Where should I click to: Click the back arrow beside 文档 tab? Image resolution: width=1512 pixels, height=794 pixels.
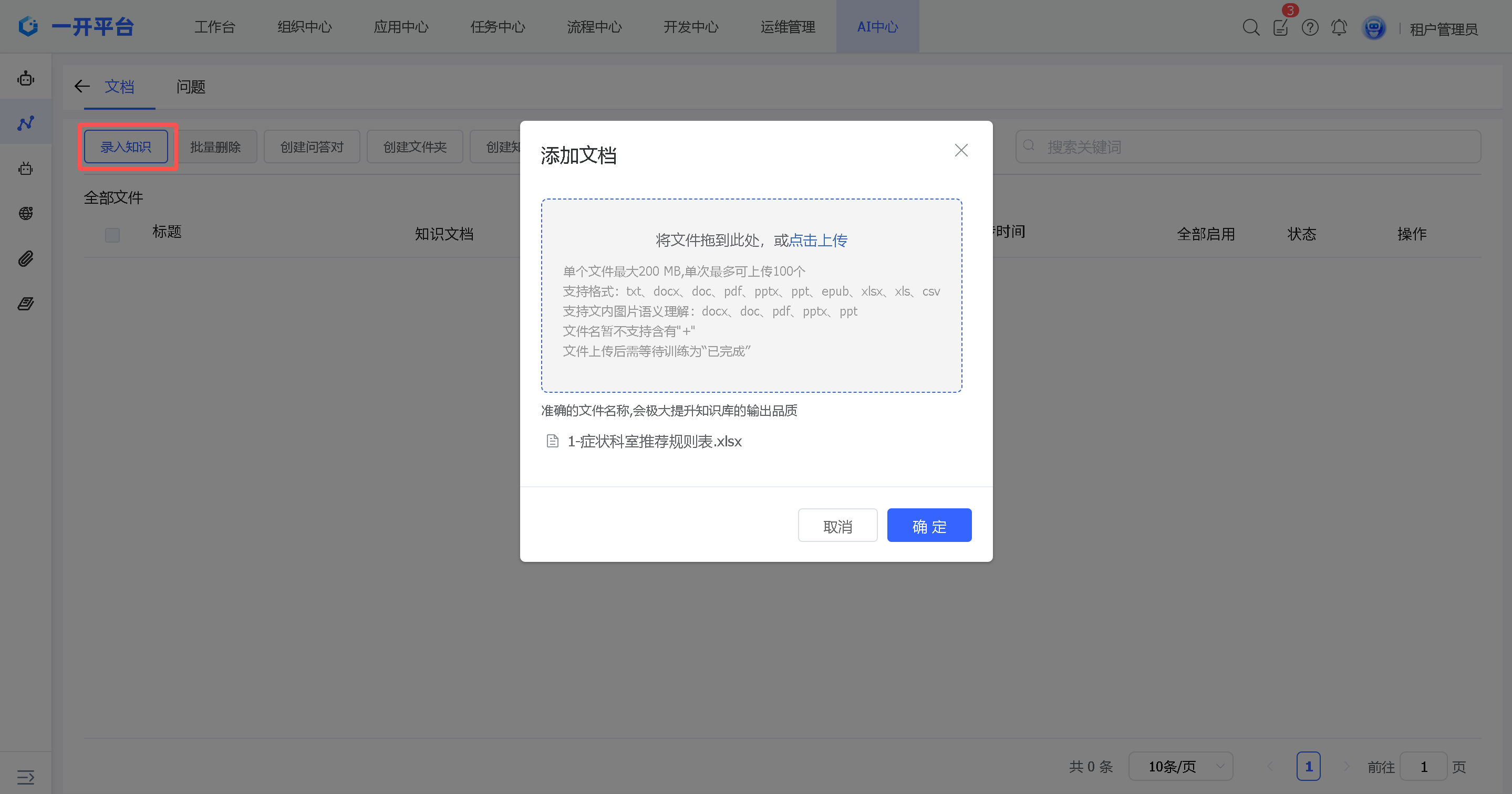82,87
